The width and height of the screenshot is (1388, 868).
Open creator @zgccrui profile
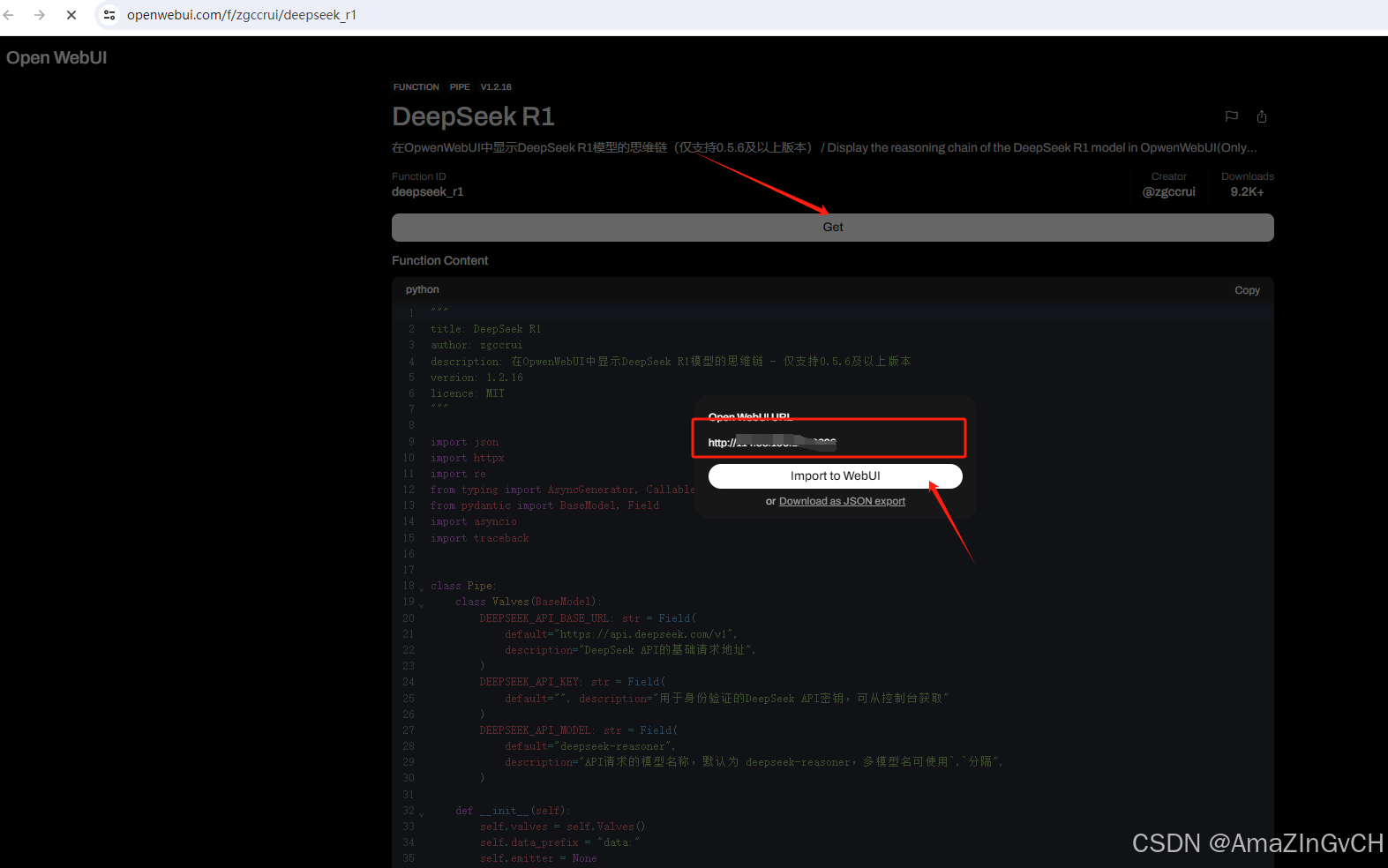click(1169, 191)
